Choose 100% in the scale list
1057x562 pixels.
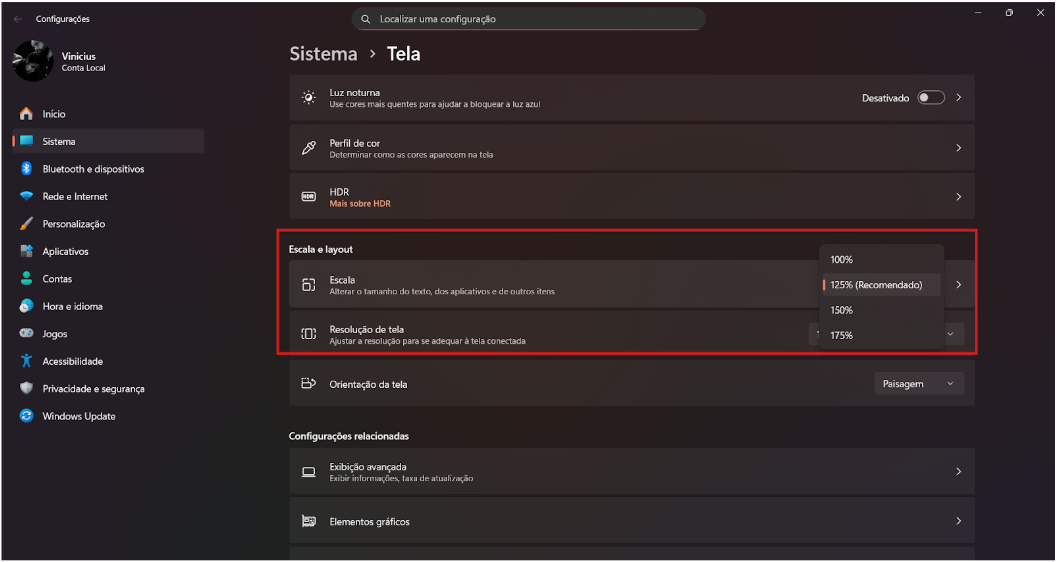coord(842,260)
